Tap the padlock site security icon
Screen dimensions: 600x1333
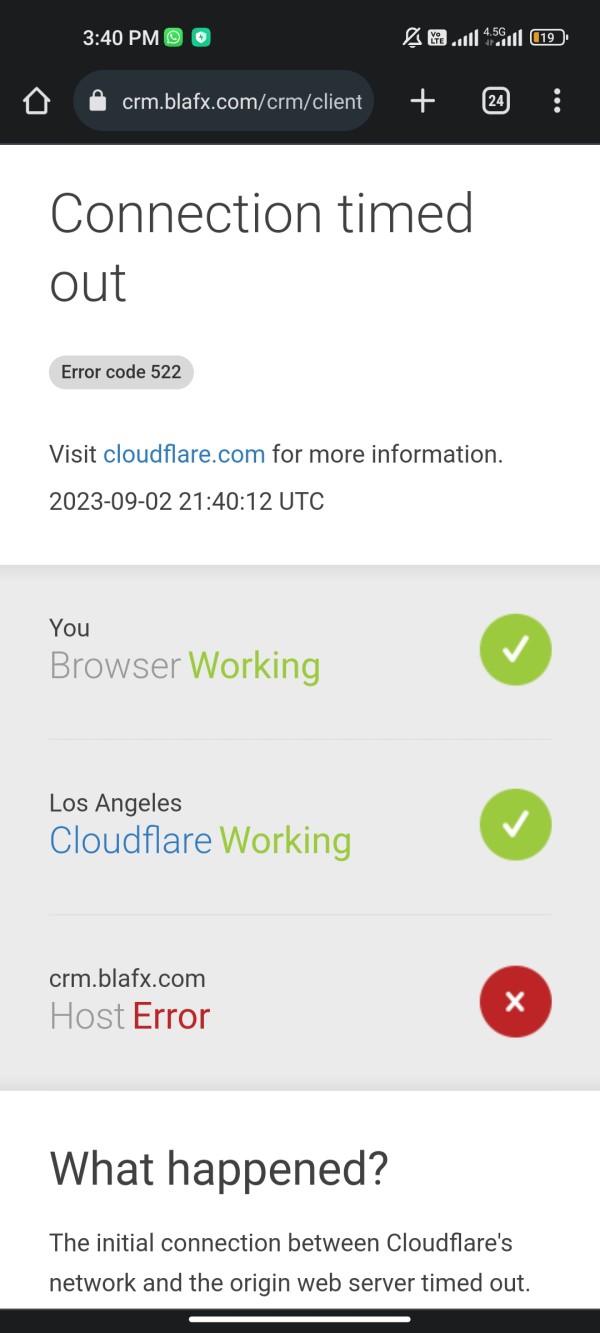pyautogui.click(x=97, y=101)
